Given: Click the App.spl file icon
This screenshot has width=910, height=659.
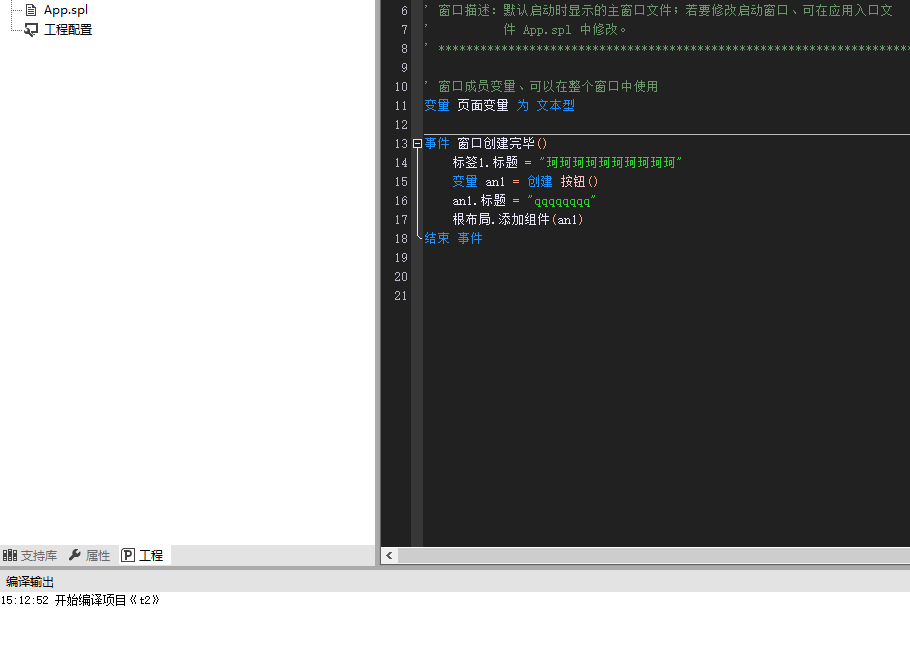Looking at the screenshot, I should [x=31, y=10].
